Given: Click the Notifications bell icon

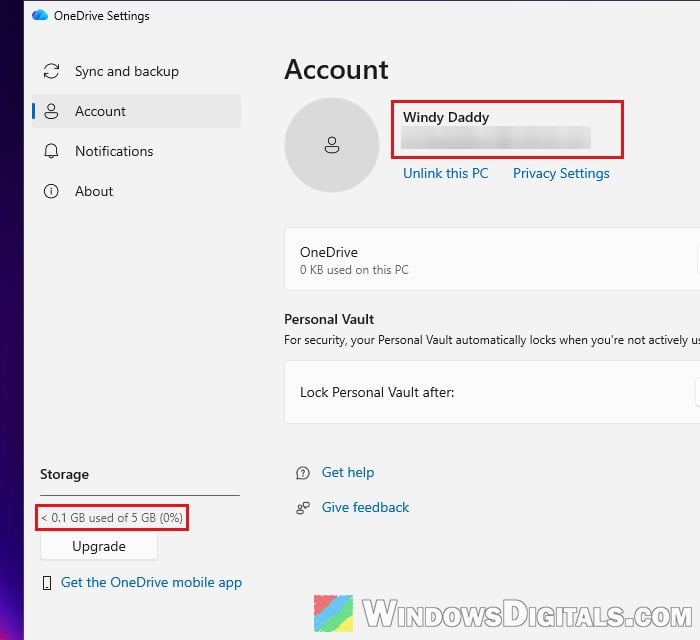Looking at the screenshot, I should tap(51, 151).
